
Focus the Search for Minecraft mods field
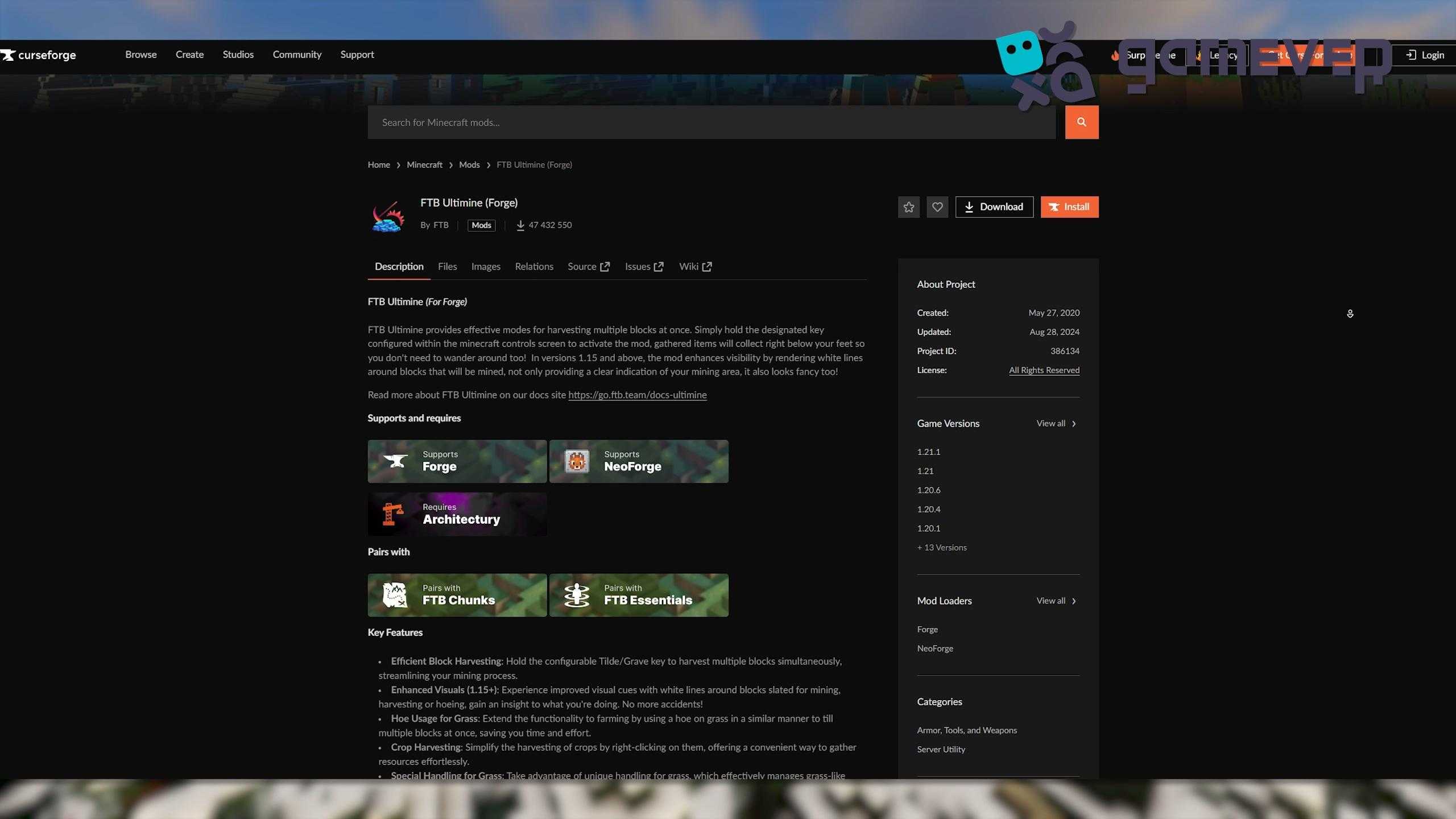[x=712, y=122]
